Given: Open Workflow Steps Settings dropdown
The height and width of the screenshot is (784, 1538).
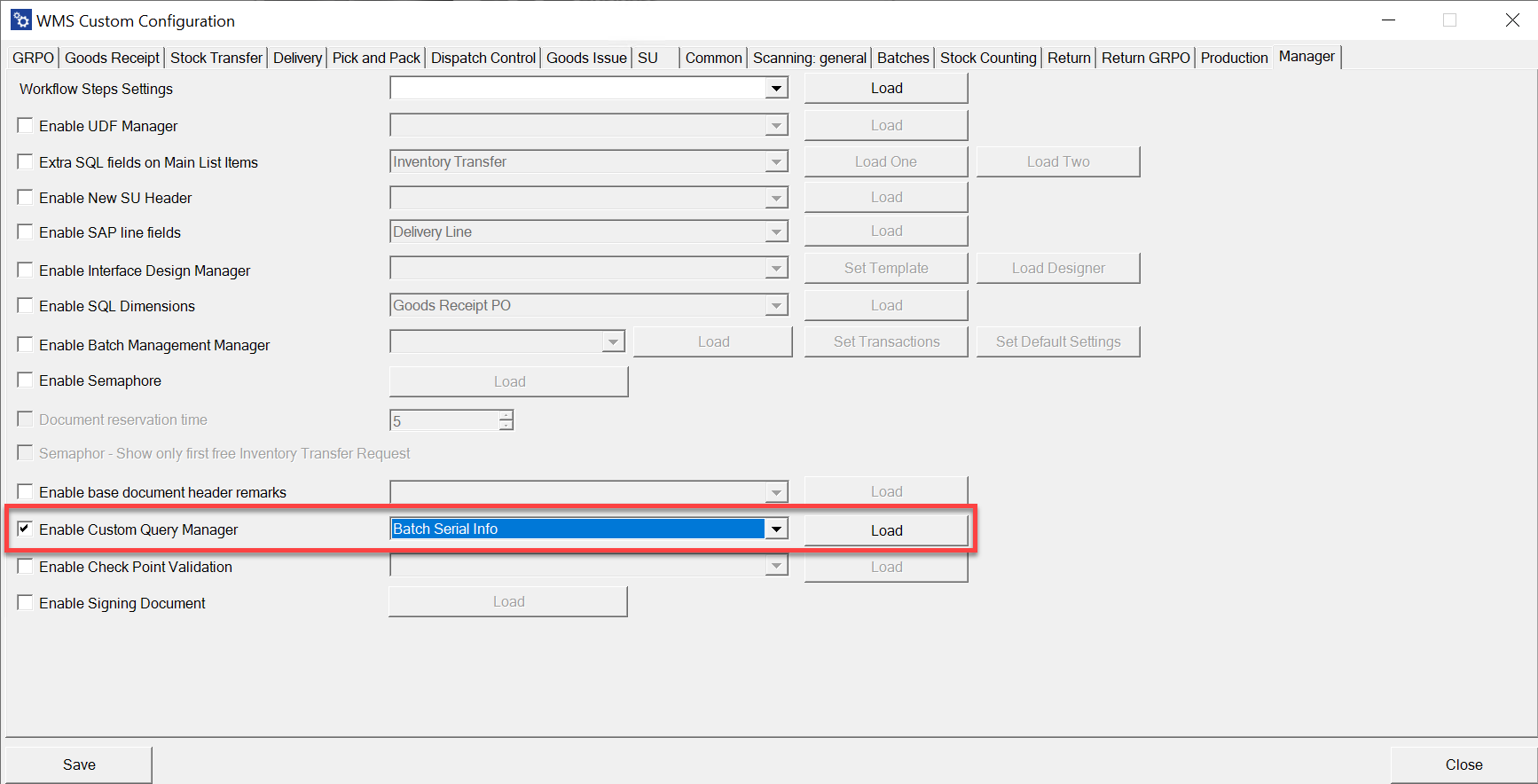Looking at the screenshot, I should click(776, 88).
